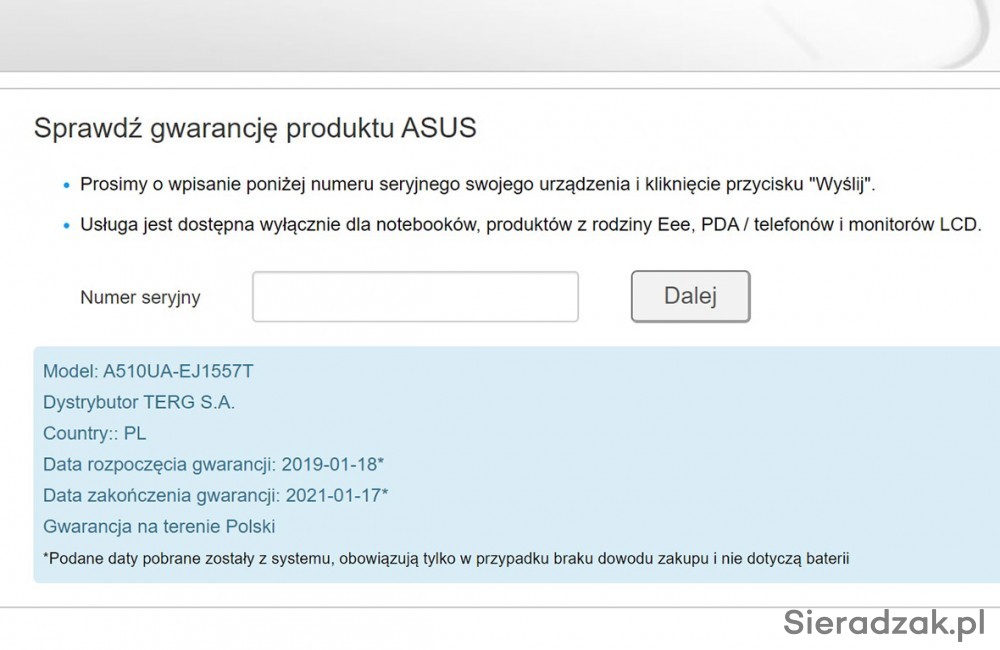The image size is (1000, 650).
Task: Click the line 'Usługa jest dostępna wyłącznie'
Action: pos(531,225)
